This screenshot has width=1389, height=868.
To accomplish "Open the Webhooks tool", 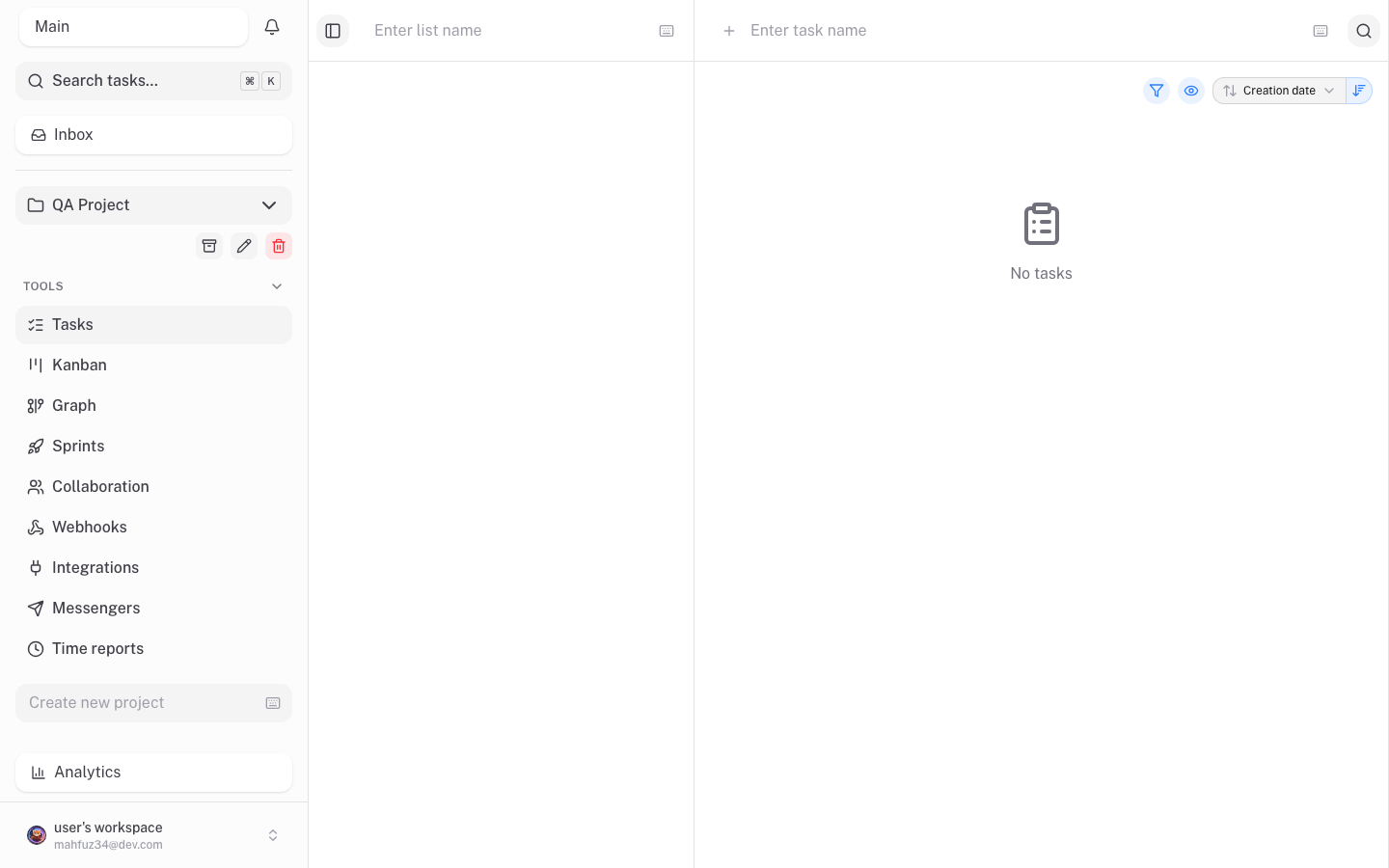I will [153, 528].
